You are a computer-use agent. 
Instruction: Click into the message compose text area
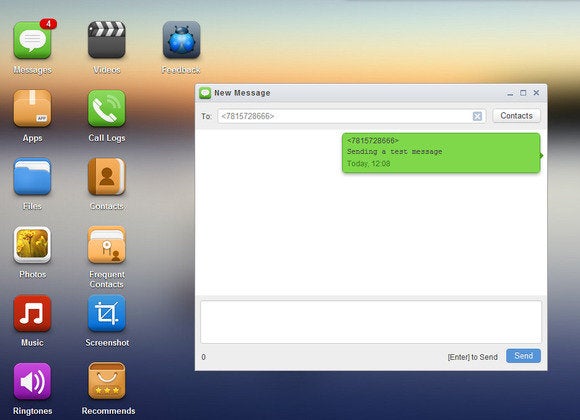tap(371, 322)
